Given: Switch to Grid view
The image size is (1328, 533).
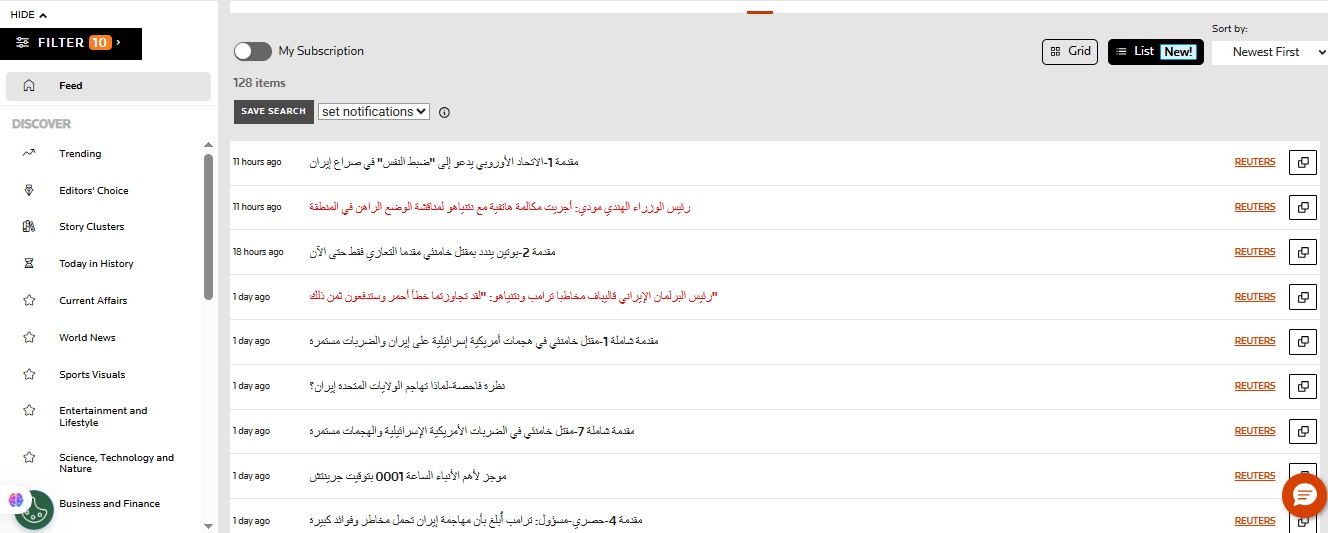Looking at the screenshot, I should point(1070,52).
